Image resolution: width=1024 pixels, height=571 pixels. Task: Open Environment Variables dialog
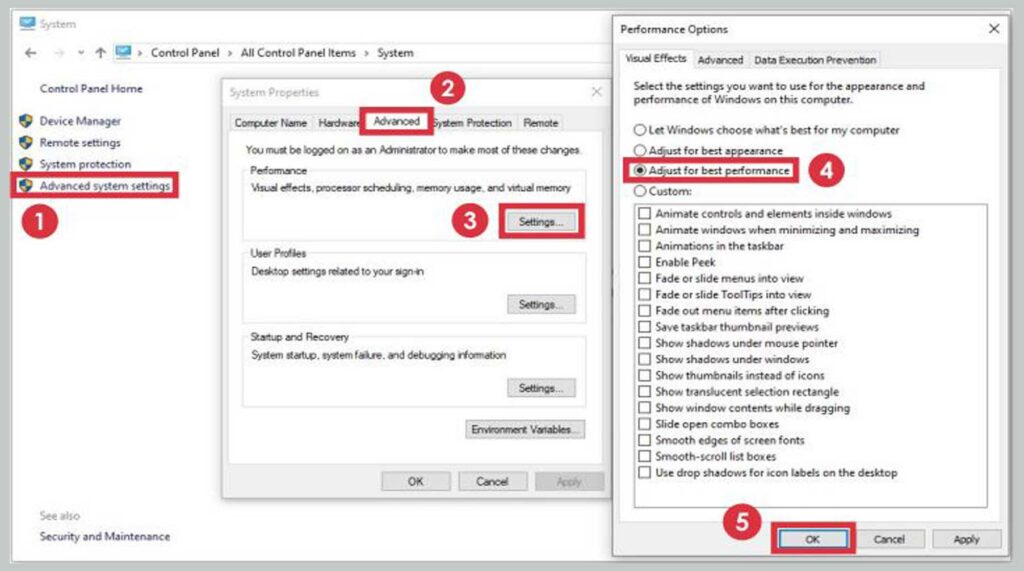point(525,430)
